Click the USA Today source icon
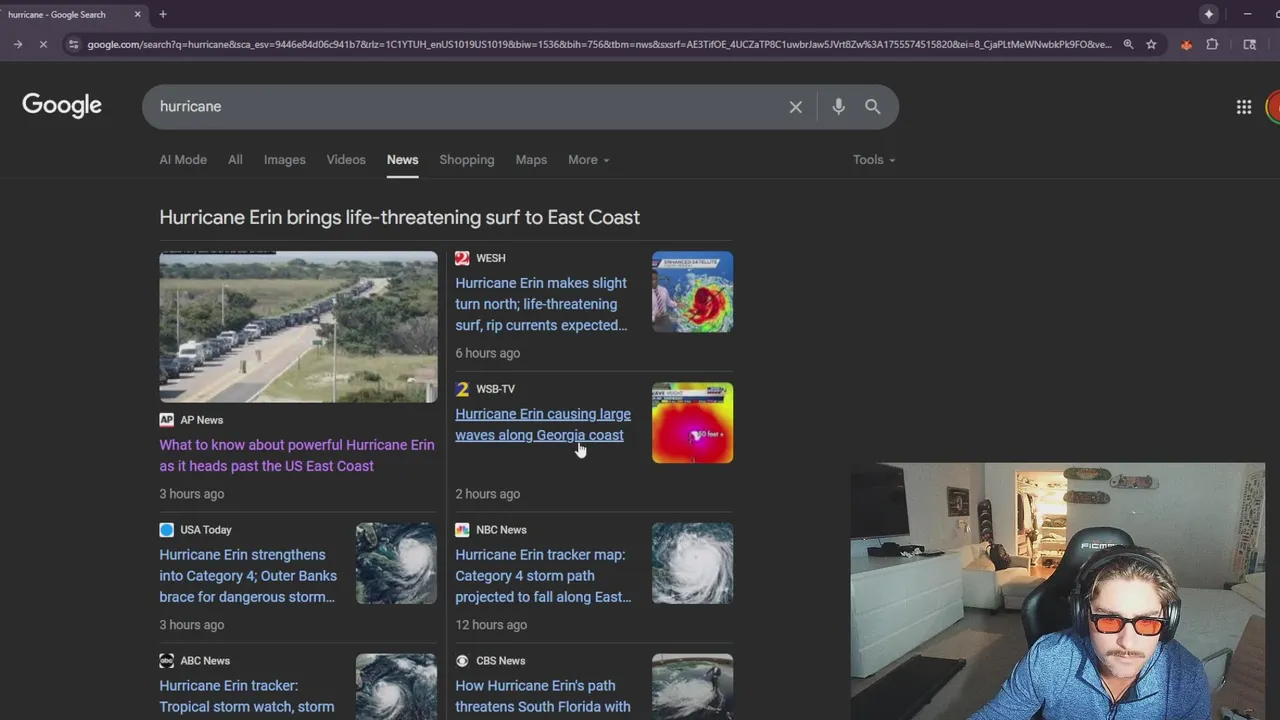Viewport: 1280px width, 720px height. (x=166, y=530)
